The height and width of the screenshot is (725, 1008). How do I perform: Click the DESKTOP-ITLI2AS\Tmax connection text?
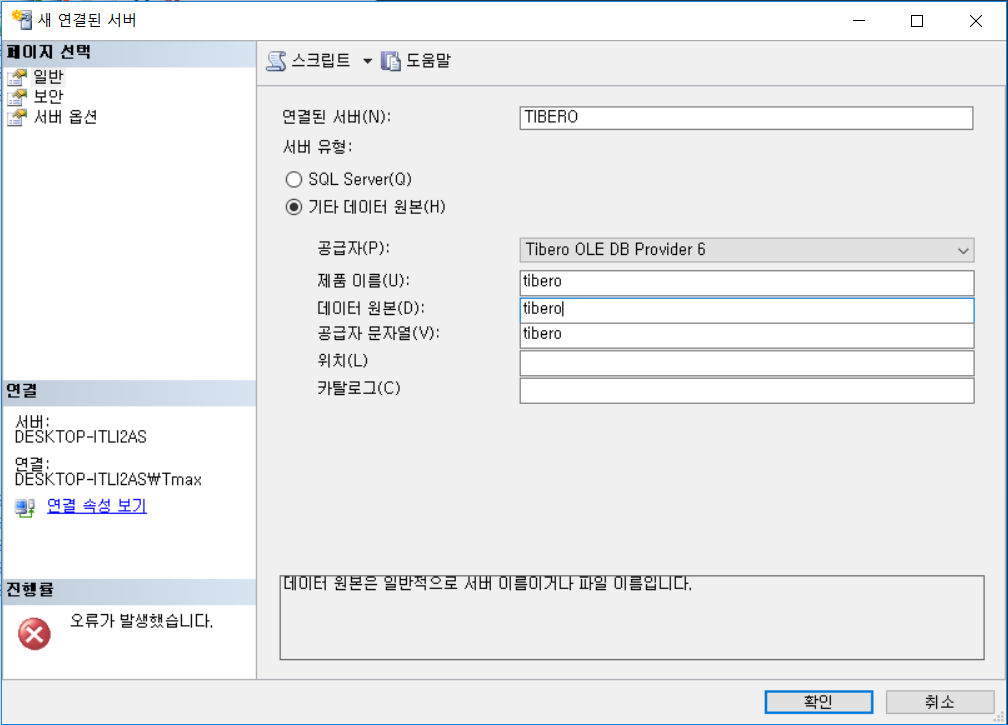click(x=108, y=479)
